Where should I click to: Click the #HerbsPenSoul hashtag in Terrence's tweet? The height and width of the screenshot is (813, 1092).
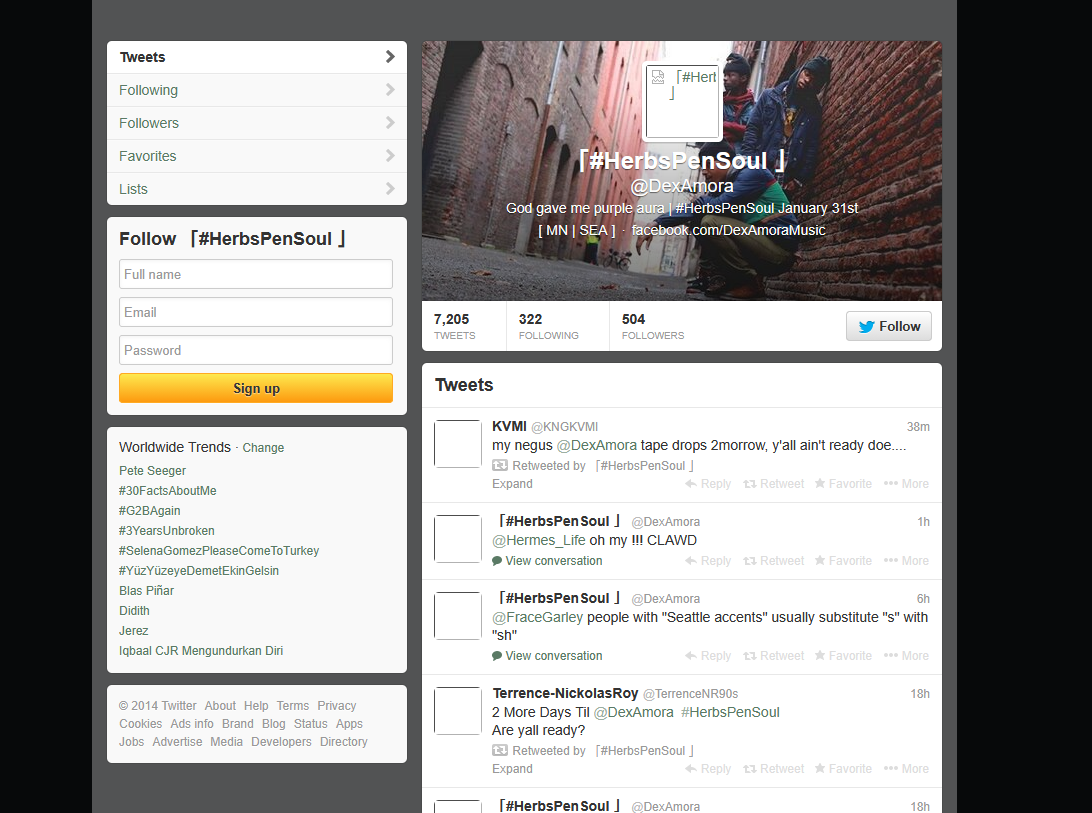point(730,712)
